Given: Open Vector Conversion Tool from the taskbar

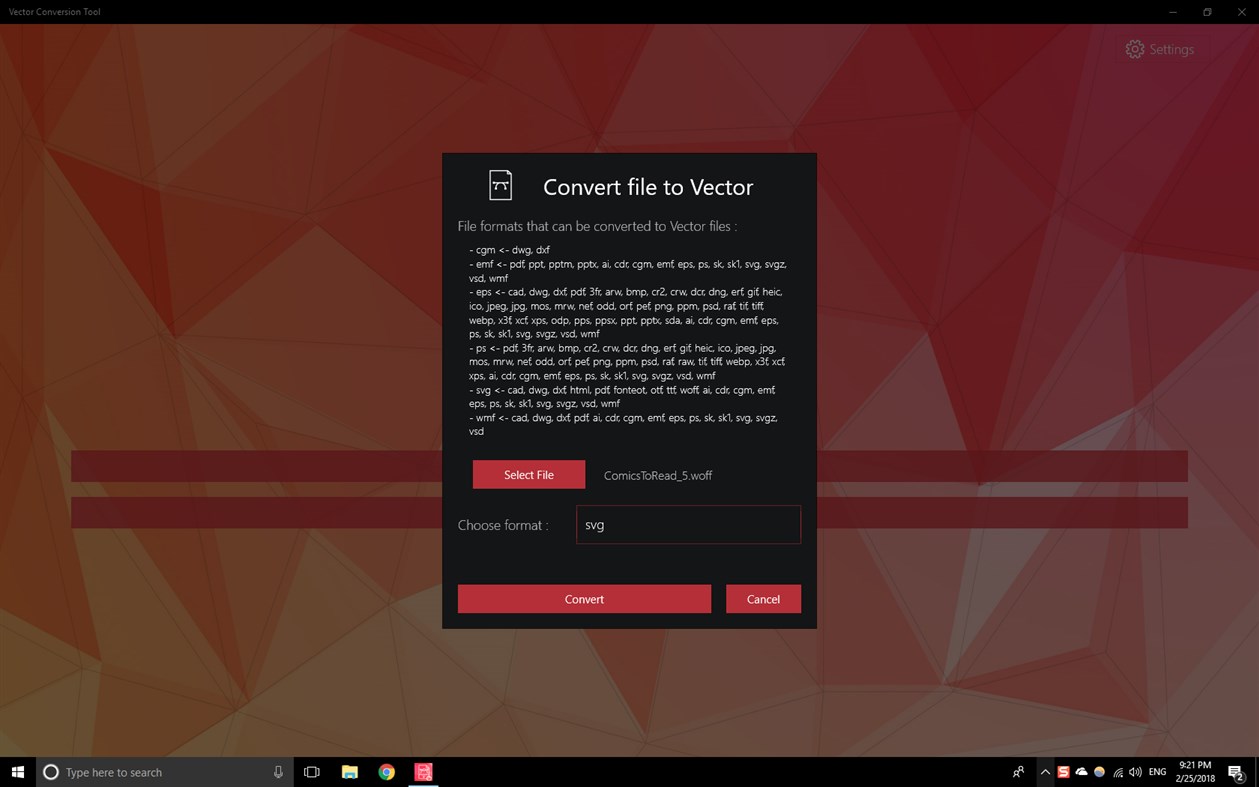Looking at the screenshot, I should click(x=423, y=771).
